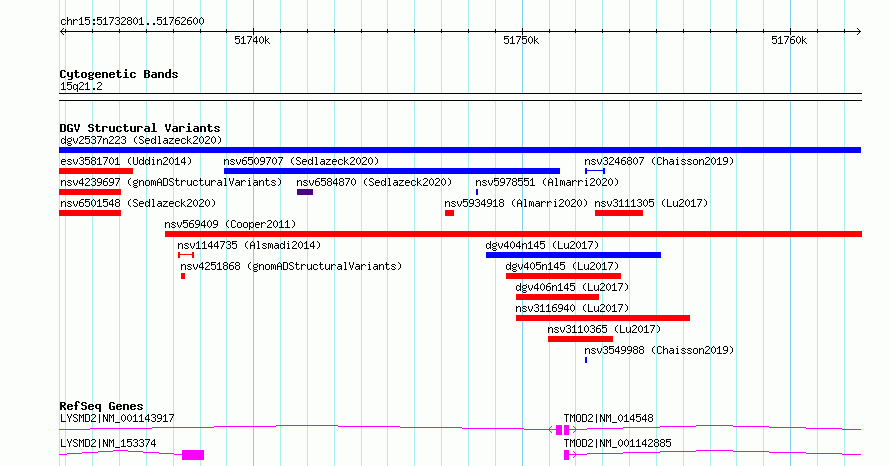Image resolution: width=890 pixels, height=466 pixels.
Task: Click the nsv3549988 (Chaisson2019) label
Action: 659,350
